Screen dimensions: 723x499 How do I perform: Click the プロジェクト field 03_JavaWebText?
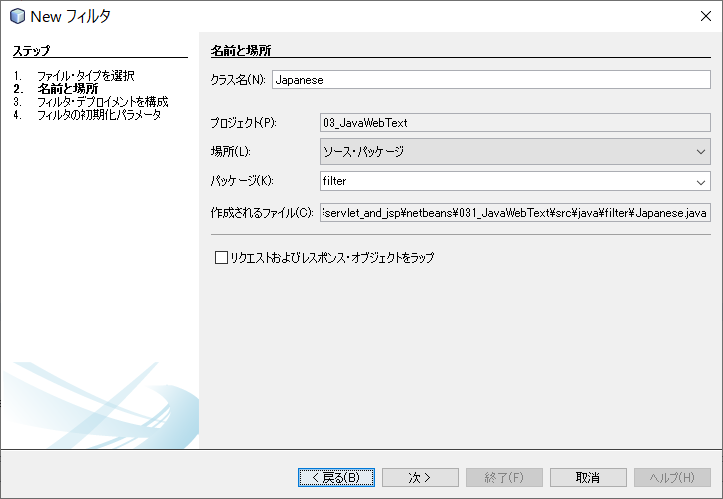pyautogui.click(x=515, y=123)
